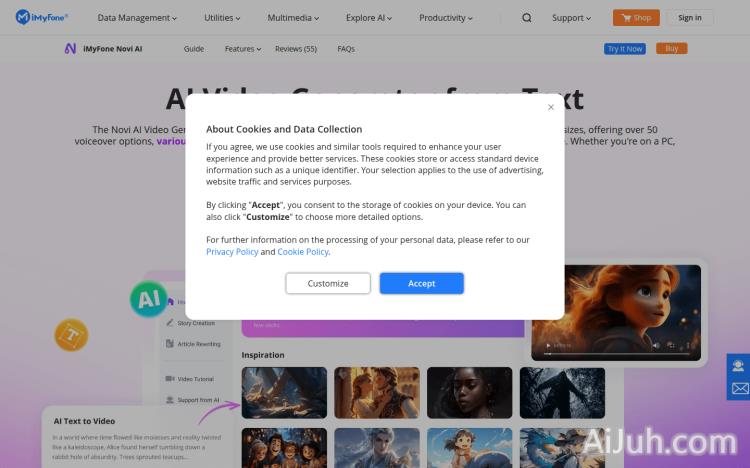
Task: Click the email envelope icon
Action: tap(739, 388)
